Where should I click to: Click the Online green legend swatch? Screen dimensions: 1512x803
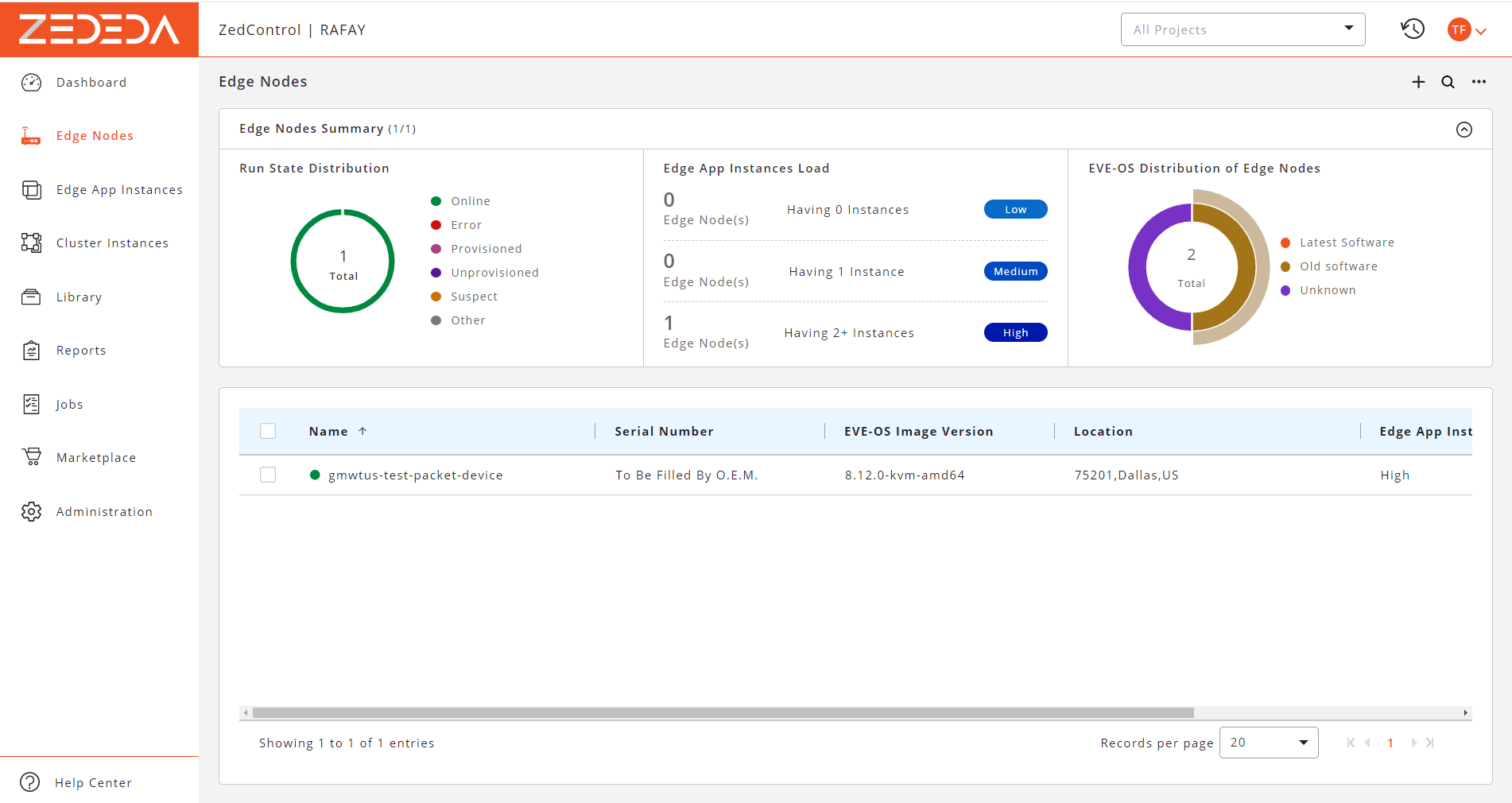pos(436,201)
